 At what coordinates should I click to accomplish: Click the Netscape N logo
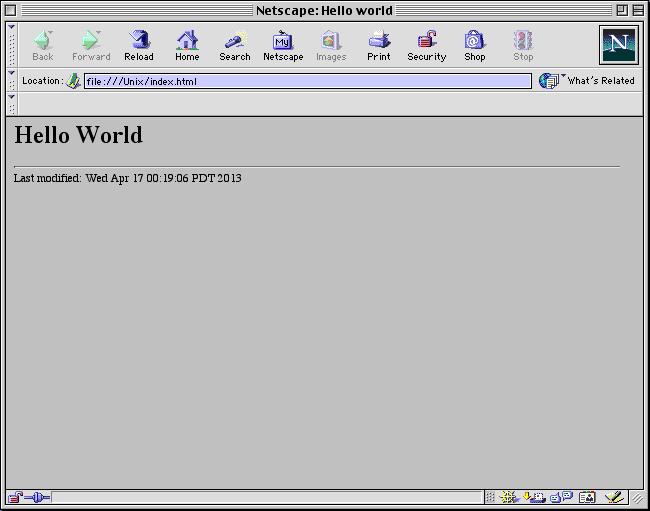pyautogui.click(x=619, y=45)
